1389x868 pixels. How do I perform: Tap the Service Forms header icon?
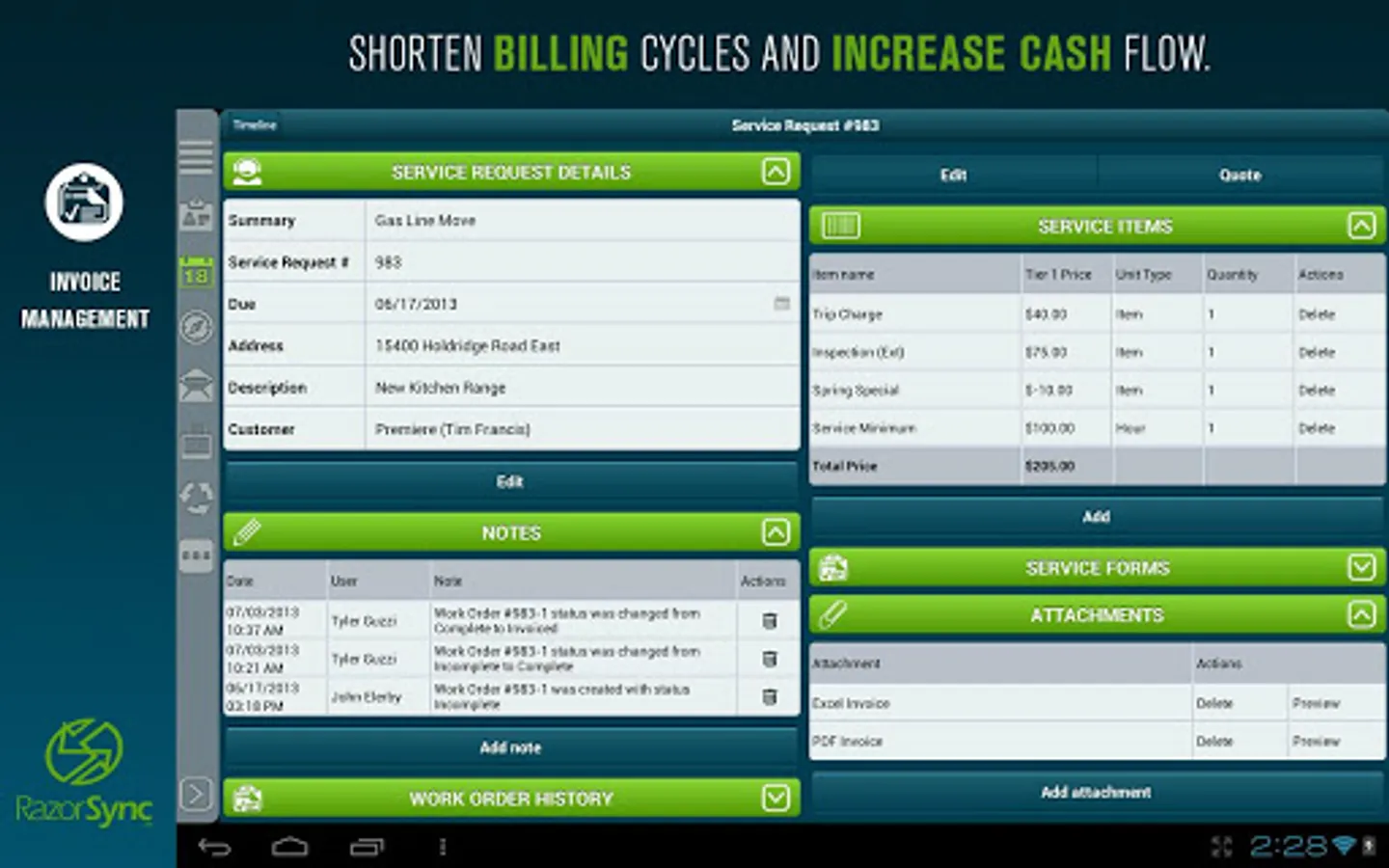[833, 568]
